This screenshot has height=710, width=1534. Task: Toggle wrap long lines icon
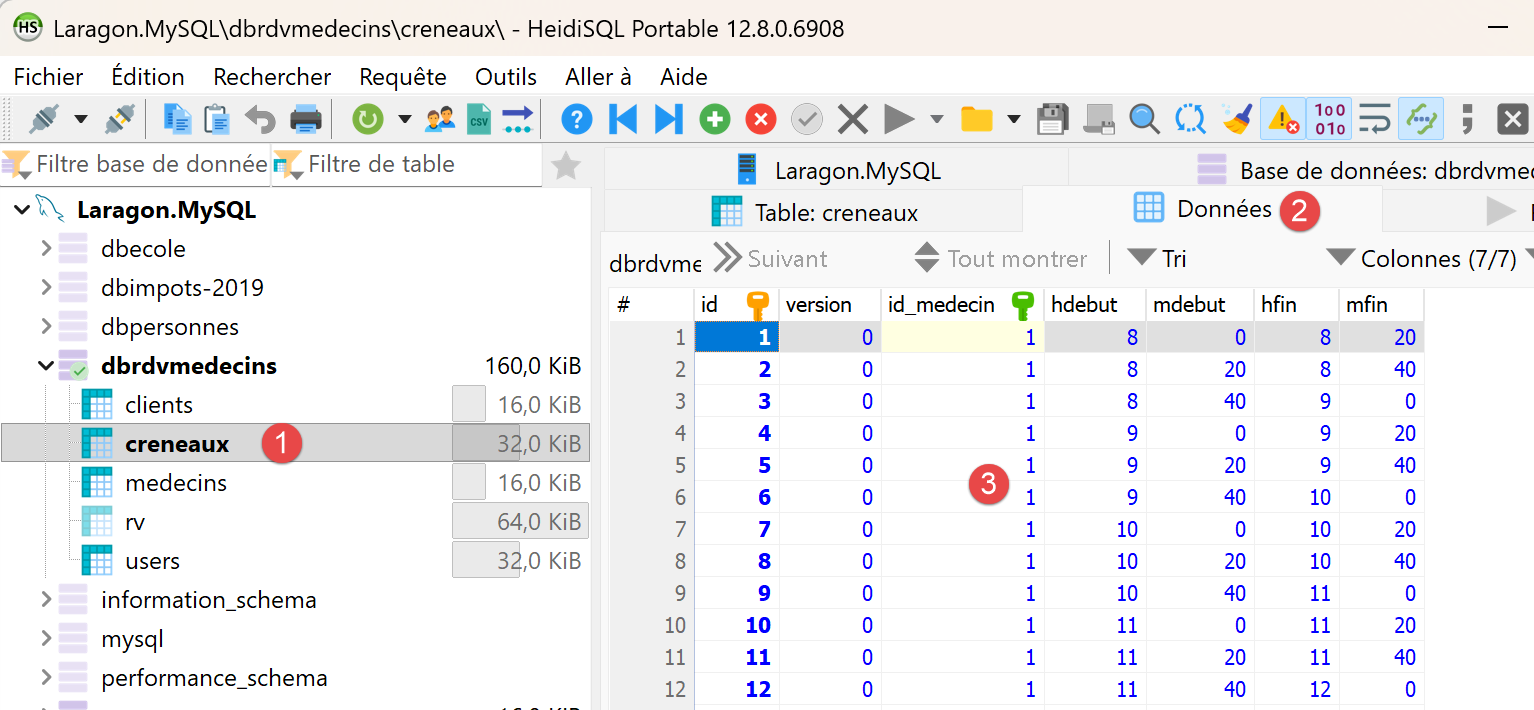point(1376,120)
